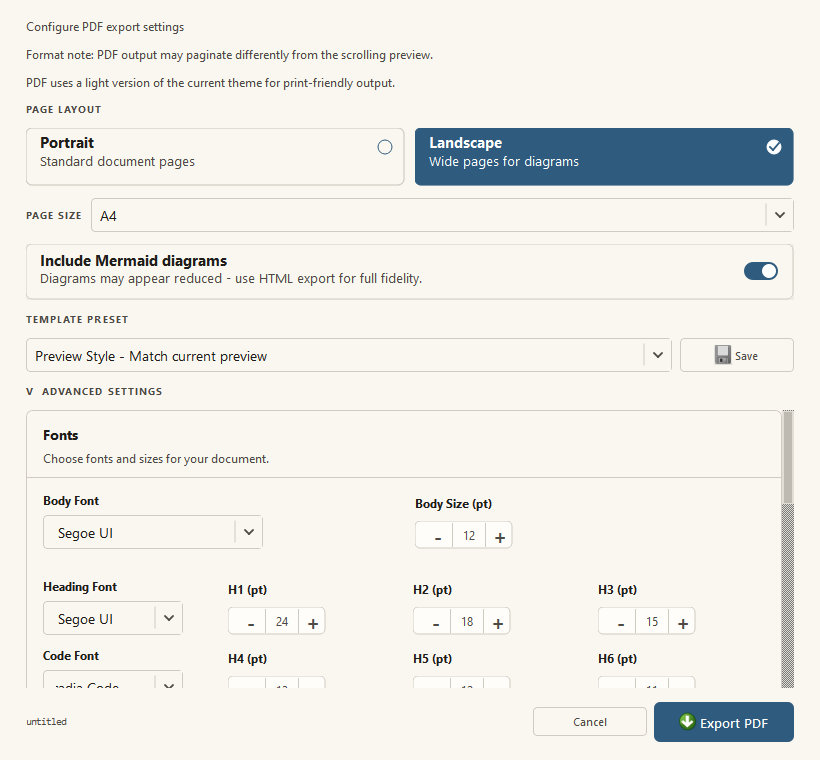Cancel the PDF export dialog
This screenshot has height=760, width=820.
point(590,722)
